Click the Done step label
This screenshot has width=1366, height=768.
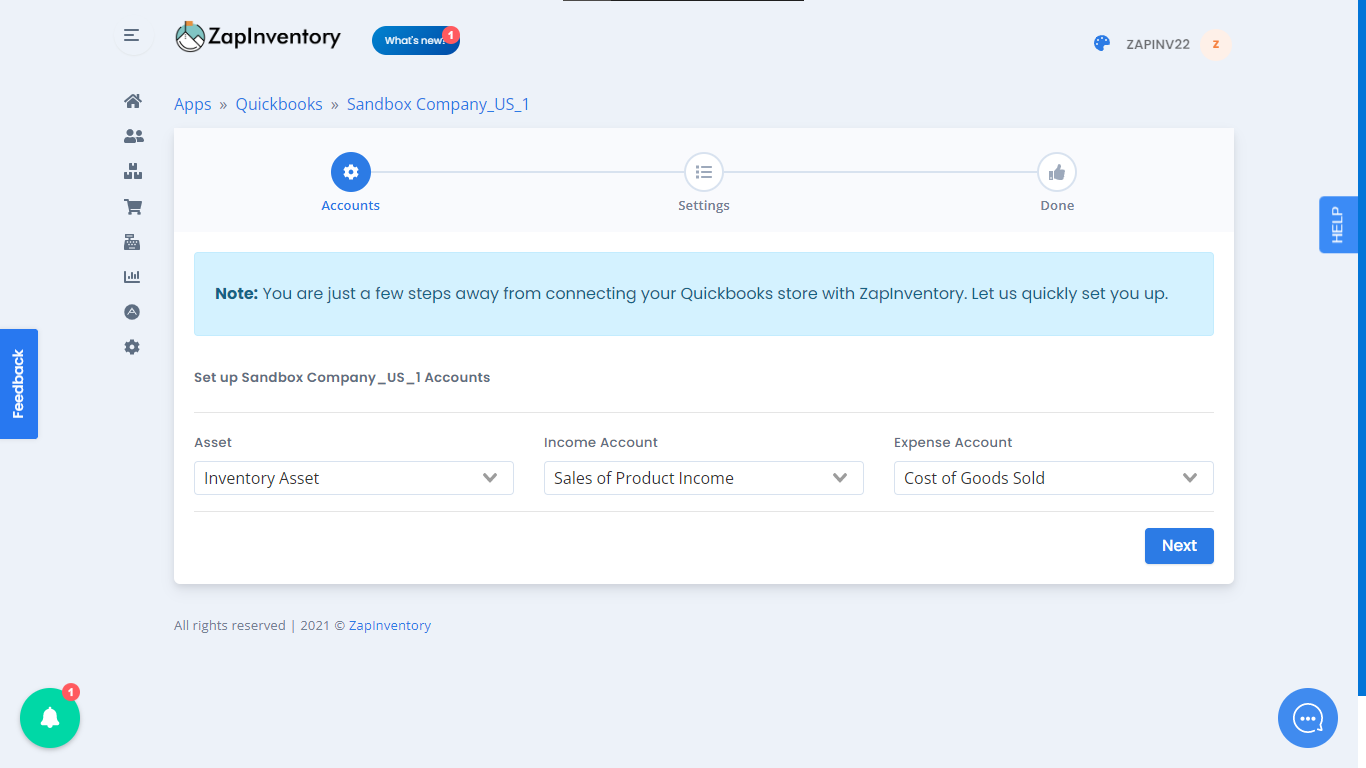pyautogui.click(x=1057, y=205)
